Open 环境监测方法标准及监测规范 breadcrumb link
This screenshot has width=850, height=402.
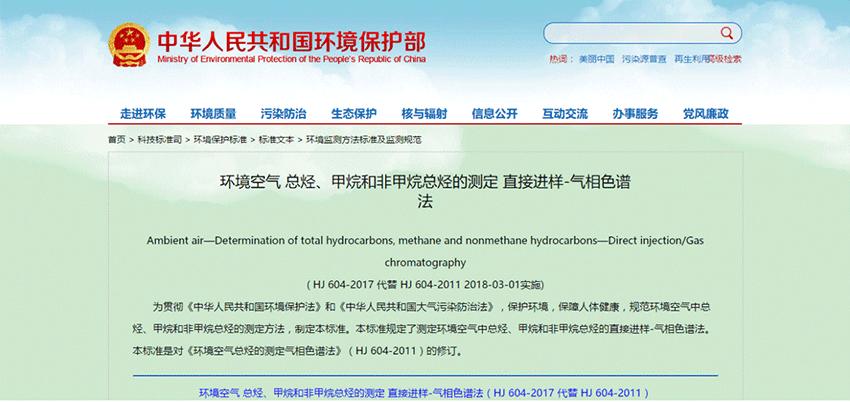[x=364, y=140]
